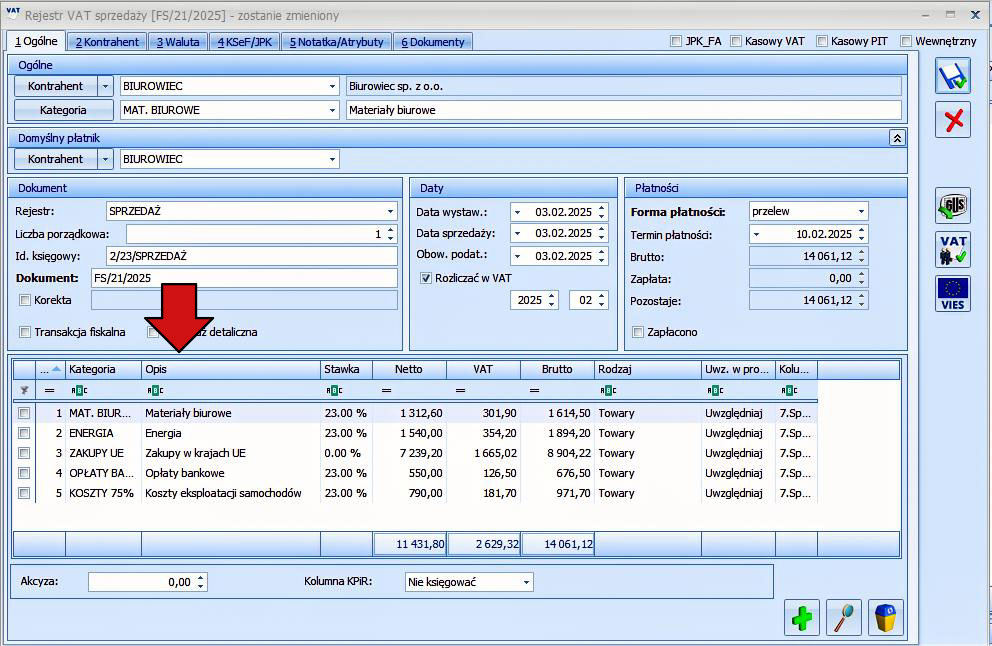
Task: Open the Kontrahent button arrow in Ogólne
Action: click(x=106, y=86)
